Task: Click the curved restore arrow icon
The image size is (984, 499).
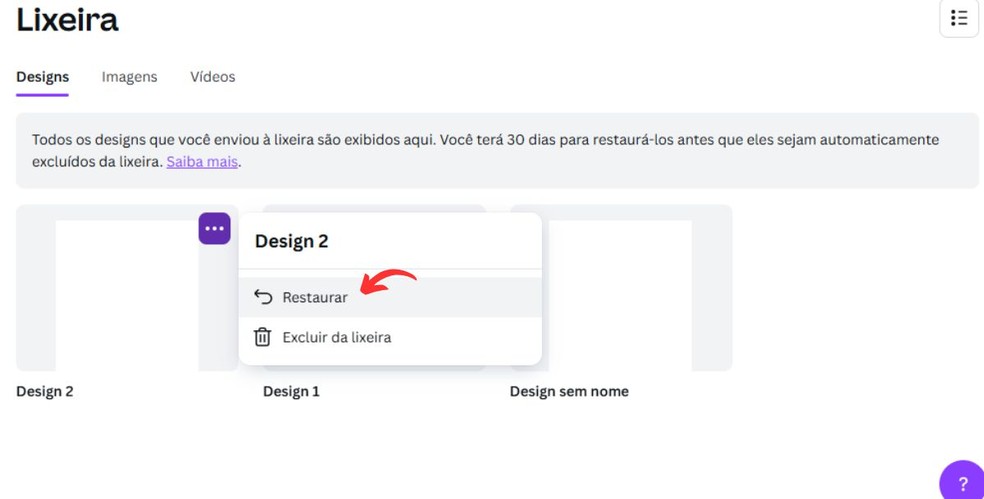Action: tap(263, 297)
